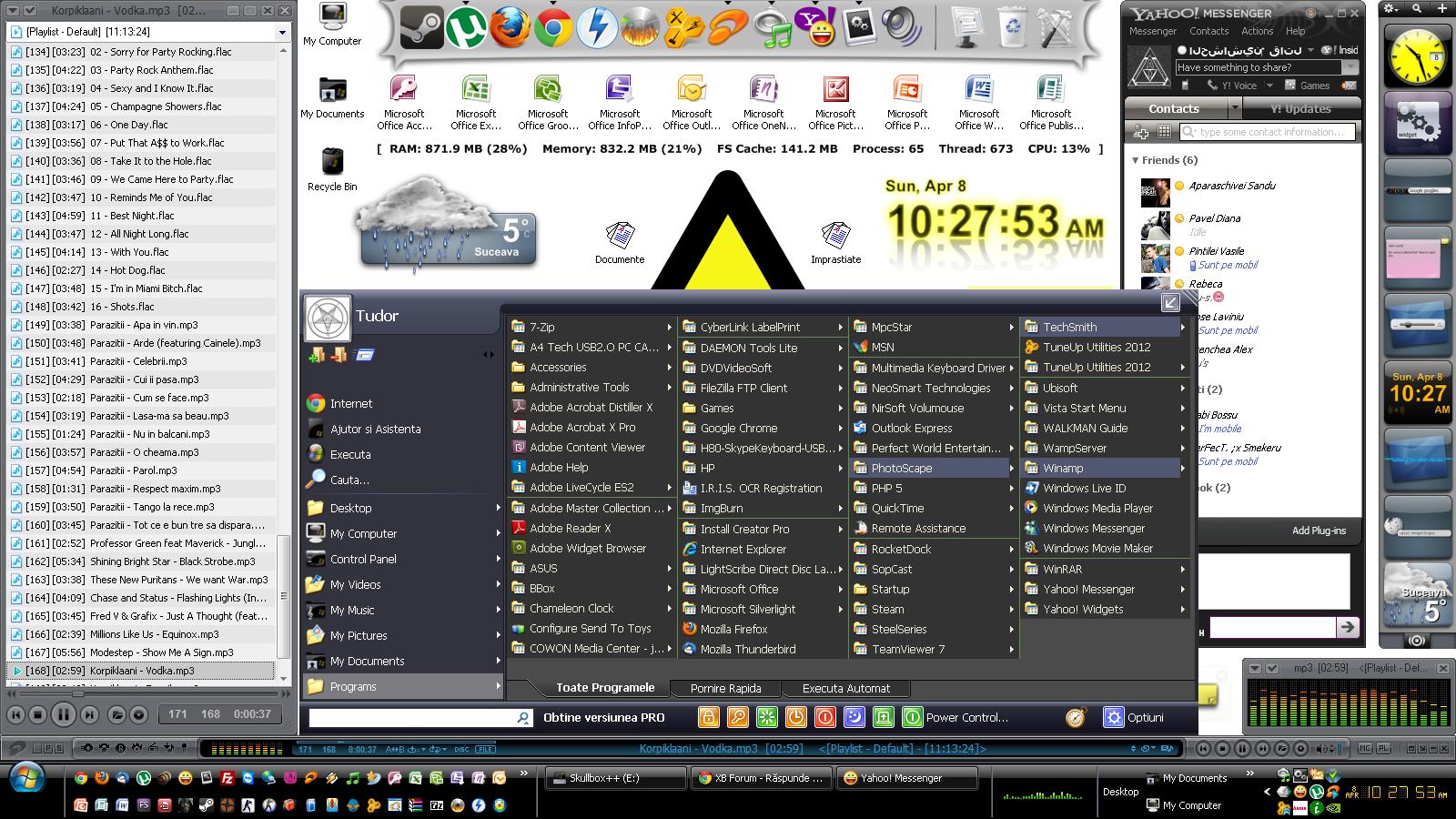1456x819 pixels.
Task: Click the sleep moon icon in start menu
Action: (854, 717)
